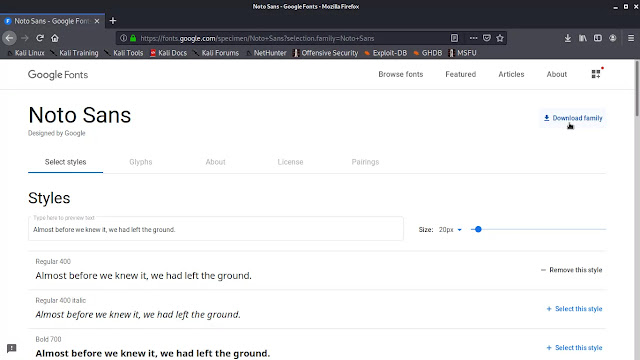Open the Kali Training bookmark
Viewport: 640px width, 360px height.
pyautogui.click(x=74, y=53)
